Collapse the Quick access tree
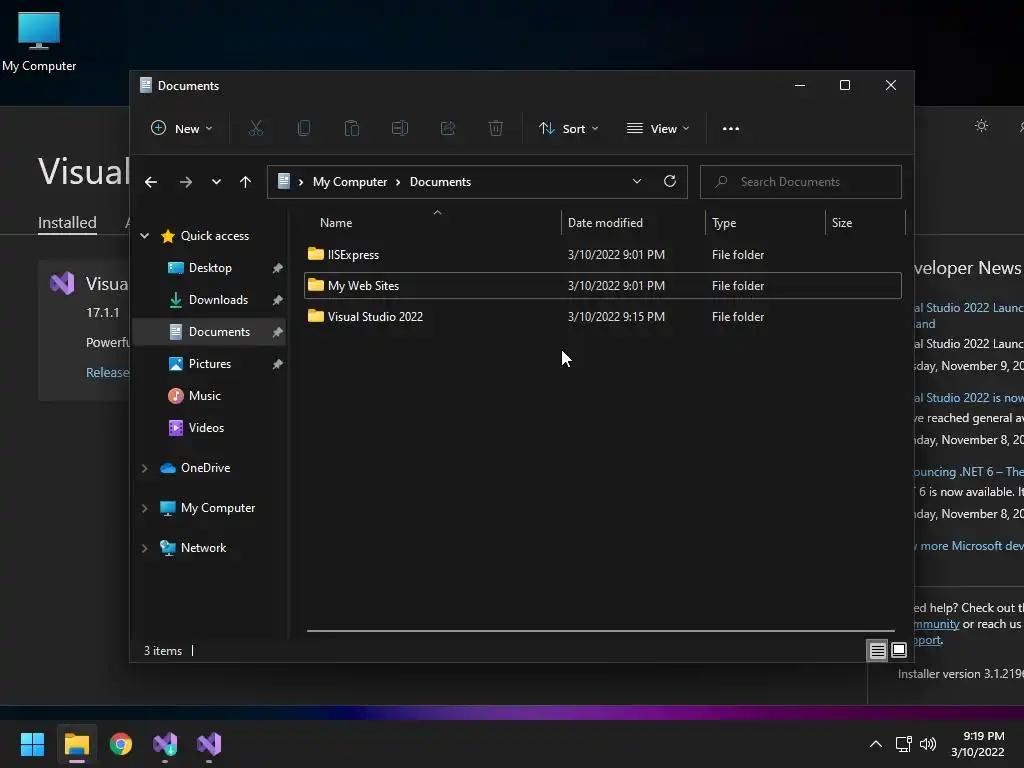1024x768 pixels. click(x=144, y=236)
